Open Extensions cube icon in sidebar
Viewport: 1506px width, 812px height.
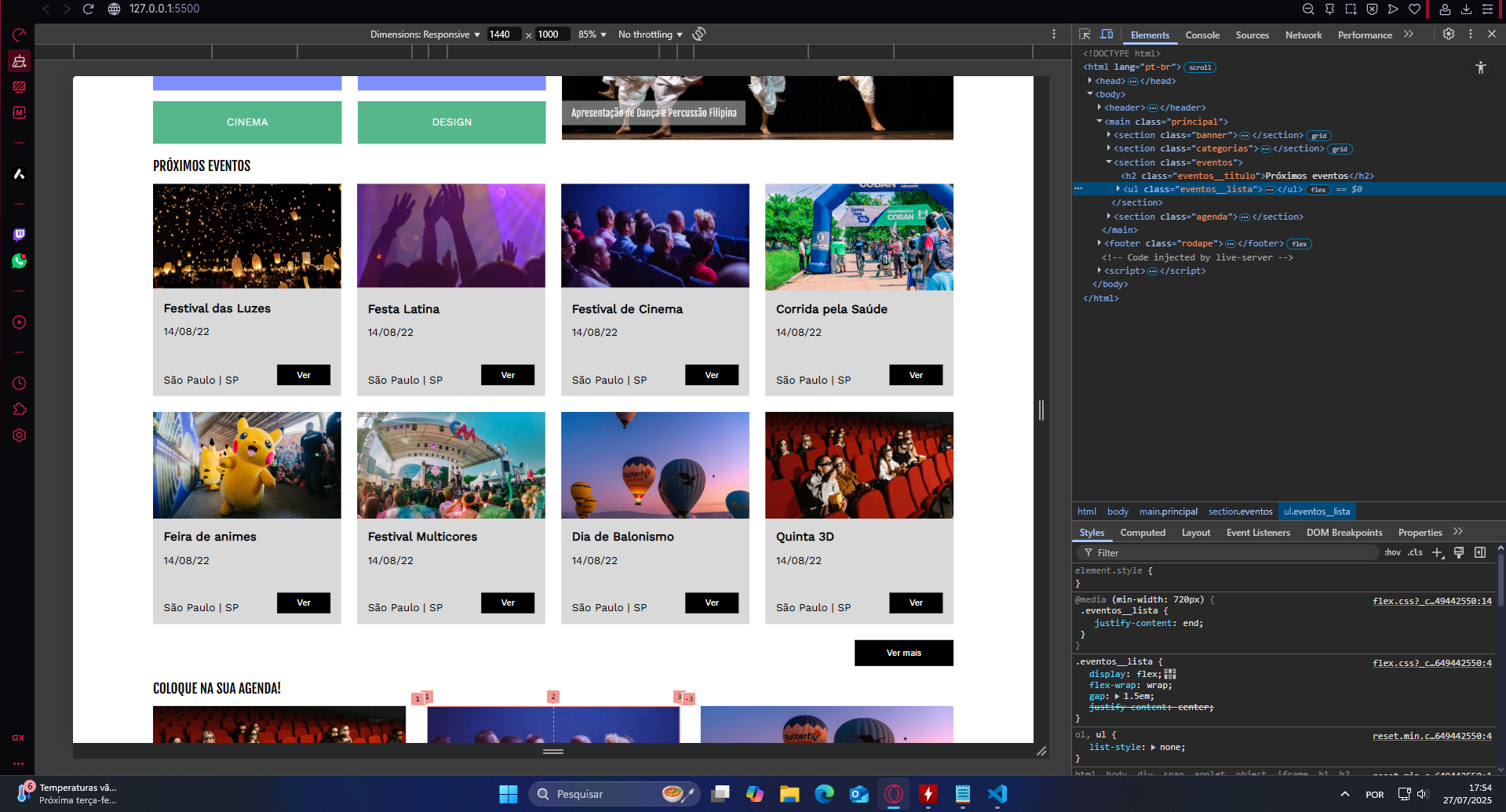point(20,410)
